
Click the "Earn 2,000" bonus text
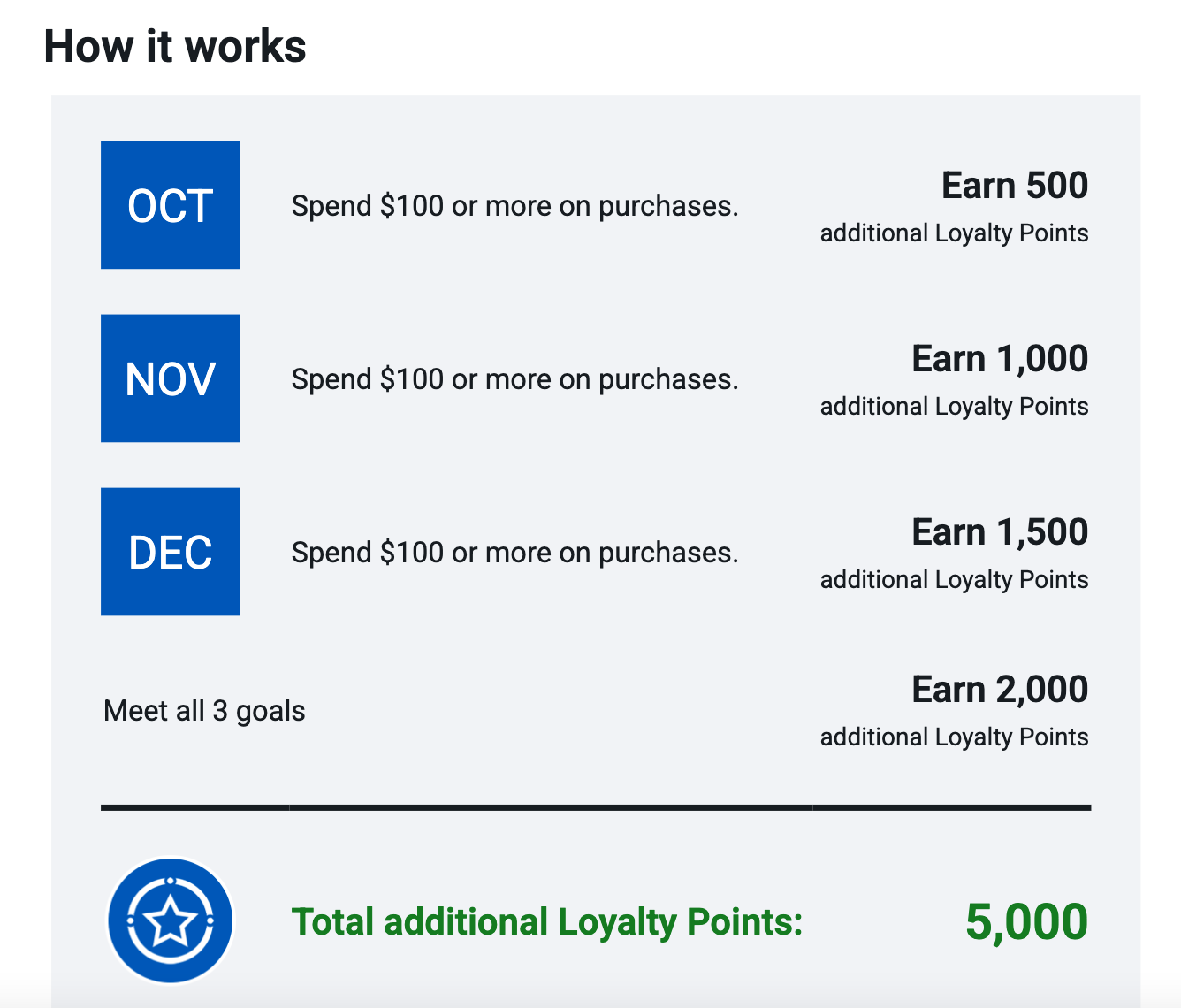coord(1000,690)
